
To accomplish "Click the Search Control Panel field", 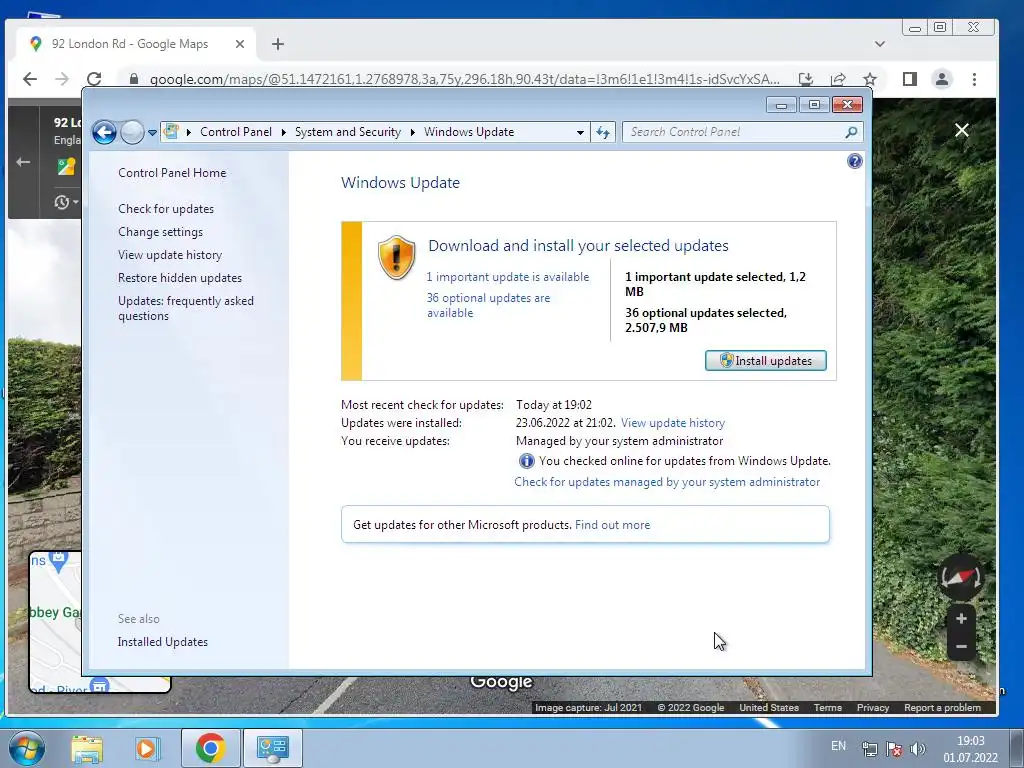I will pyautogui.click(x=743, y=132).
